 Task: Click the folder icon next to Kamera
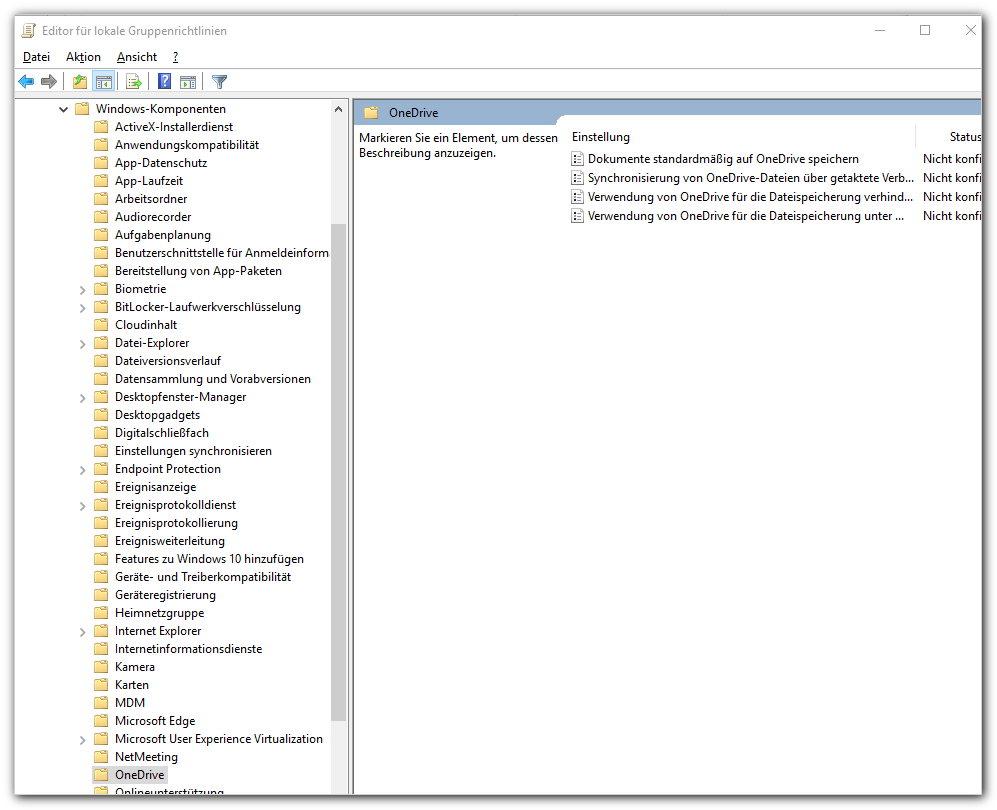tap(100, 667)
